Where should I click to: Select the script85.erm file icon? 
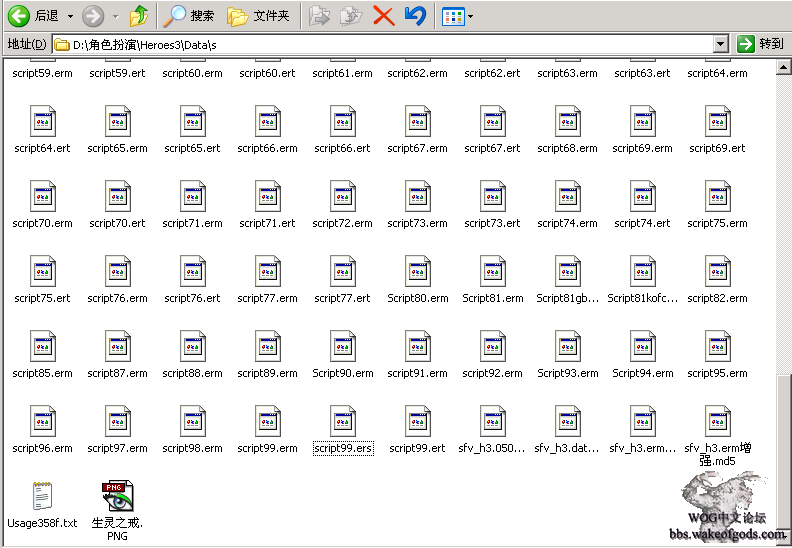(x=42, y=346)
